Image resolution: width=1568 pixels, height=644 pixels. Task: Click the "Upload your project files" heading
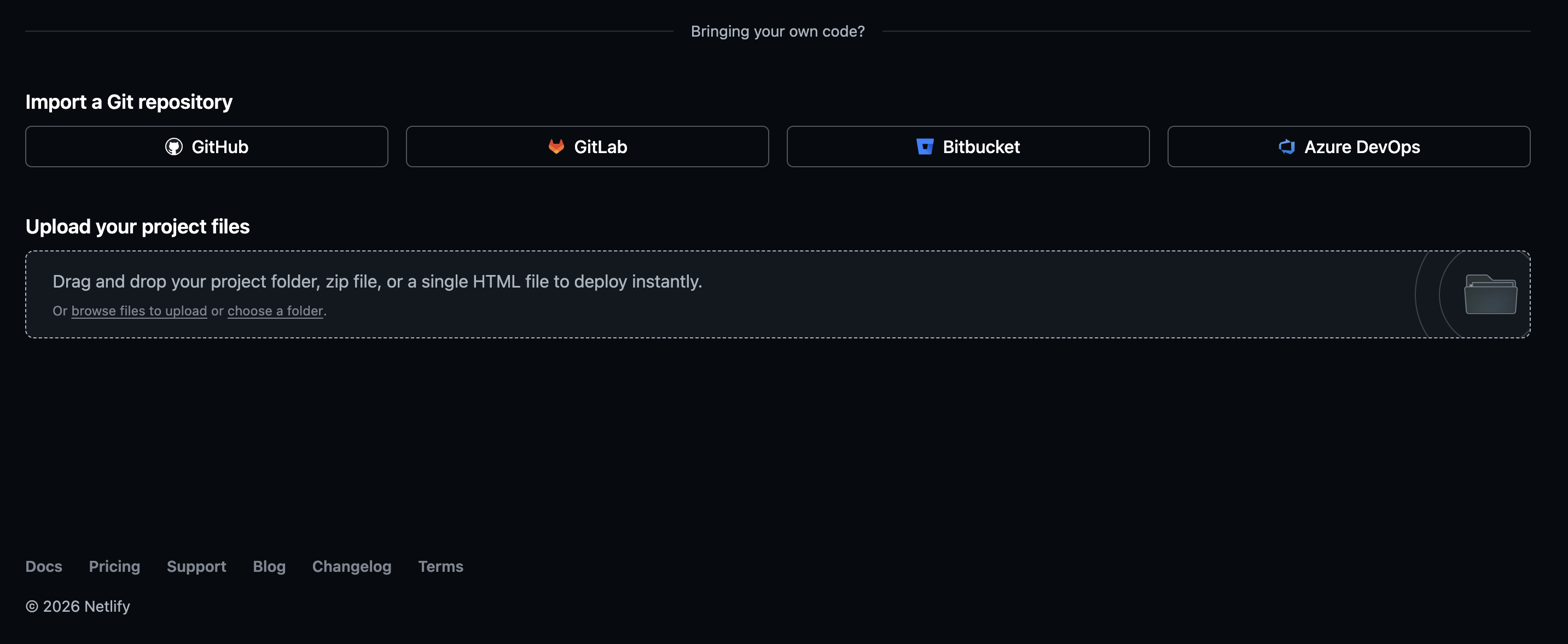pyautogui.click(x=137, y=226)
